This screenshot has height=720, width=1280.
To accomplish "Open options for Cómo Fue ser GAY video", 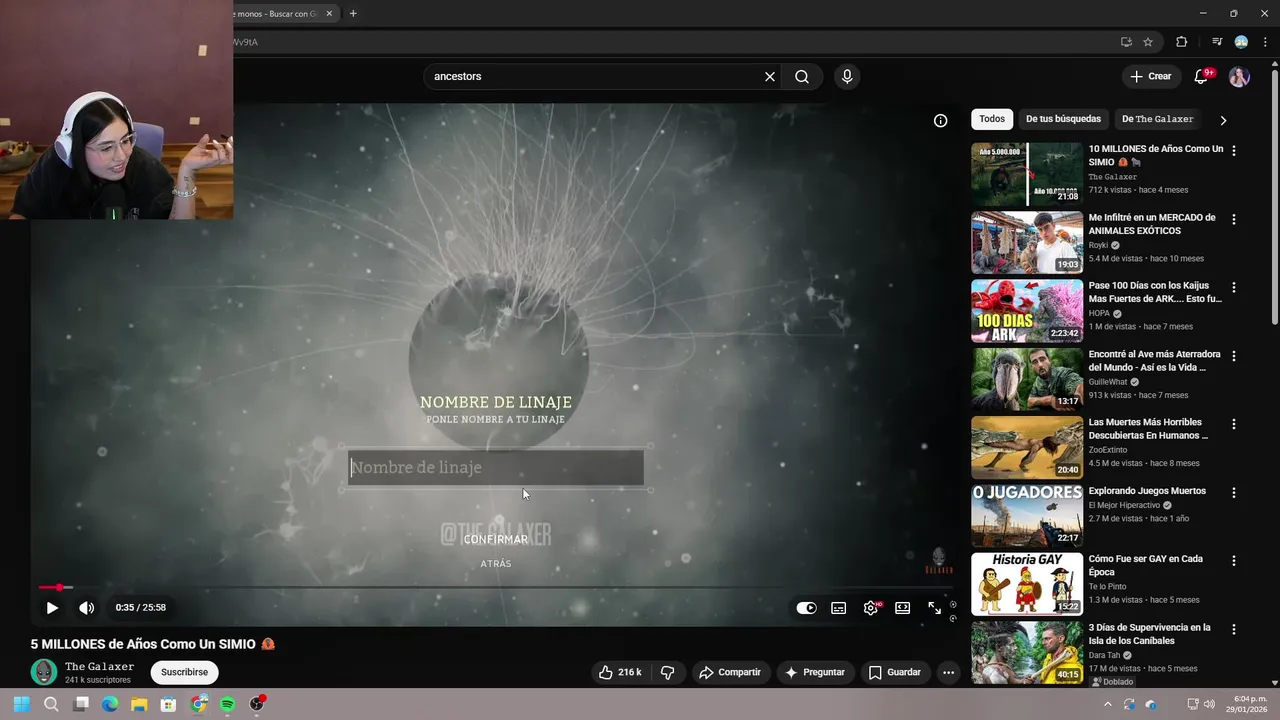I will 1233,561.
